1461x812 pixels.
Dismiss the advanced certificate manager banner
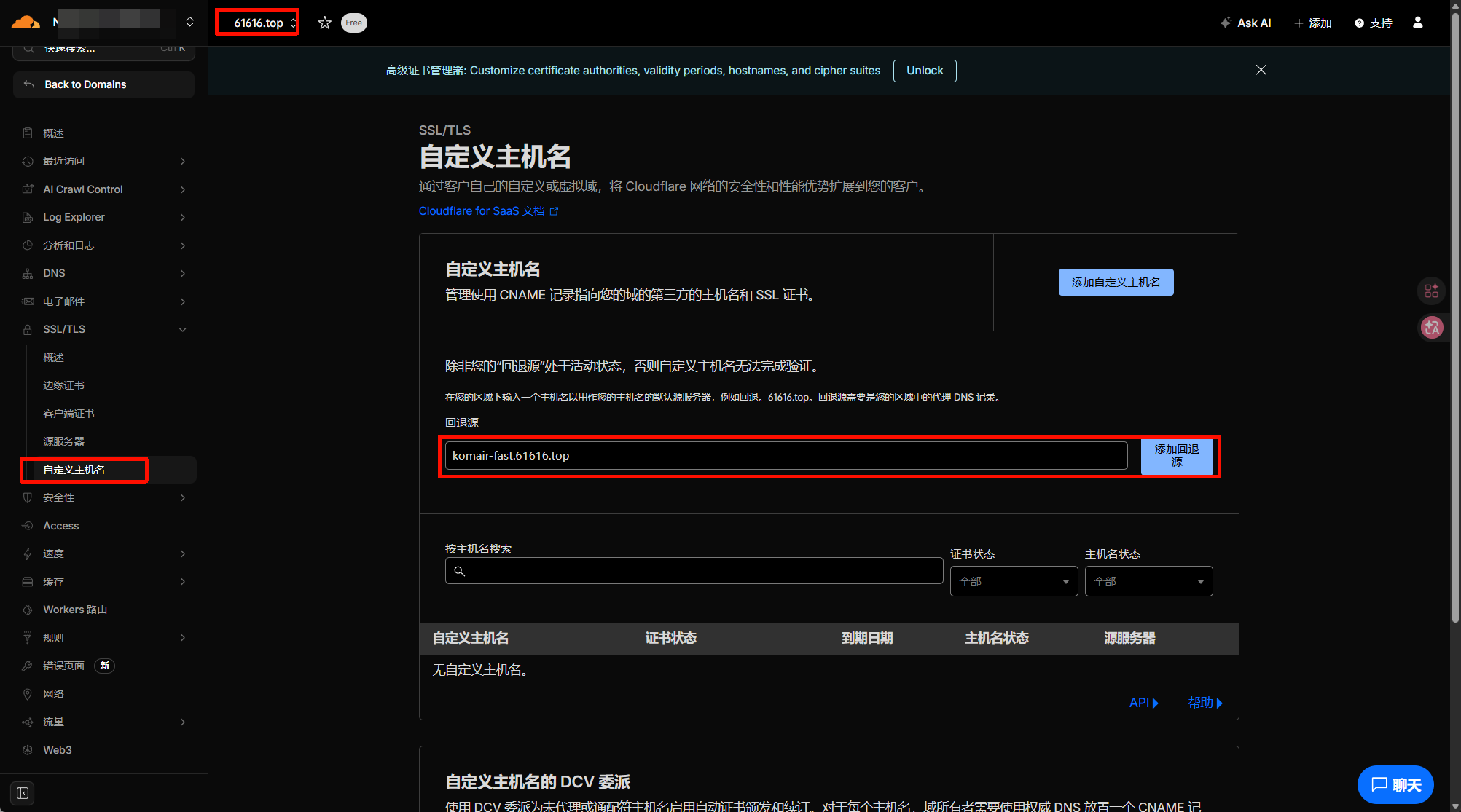tap(1261, 70)
